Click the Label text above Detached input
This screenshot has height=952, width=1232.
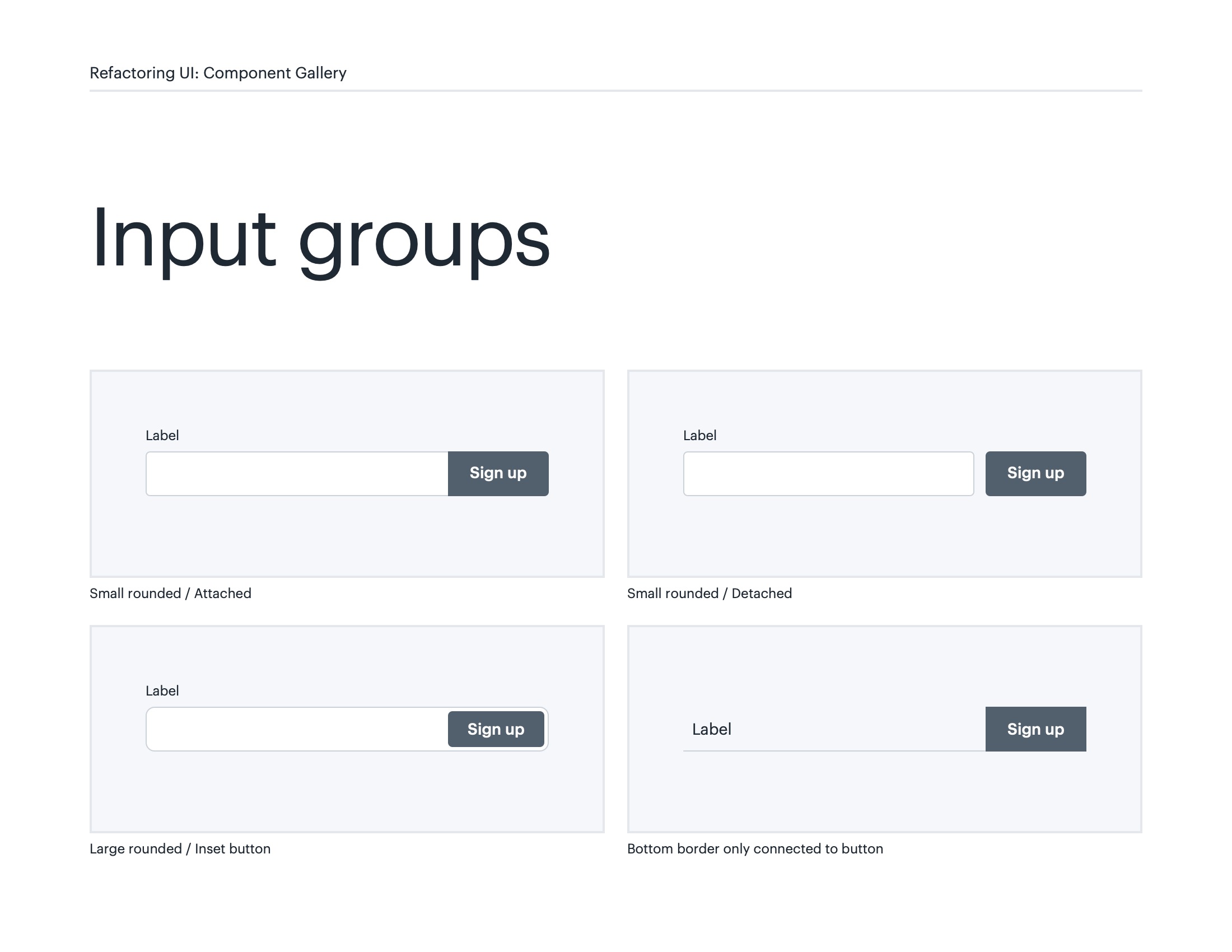coord(699,435)
